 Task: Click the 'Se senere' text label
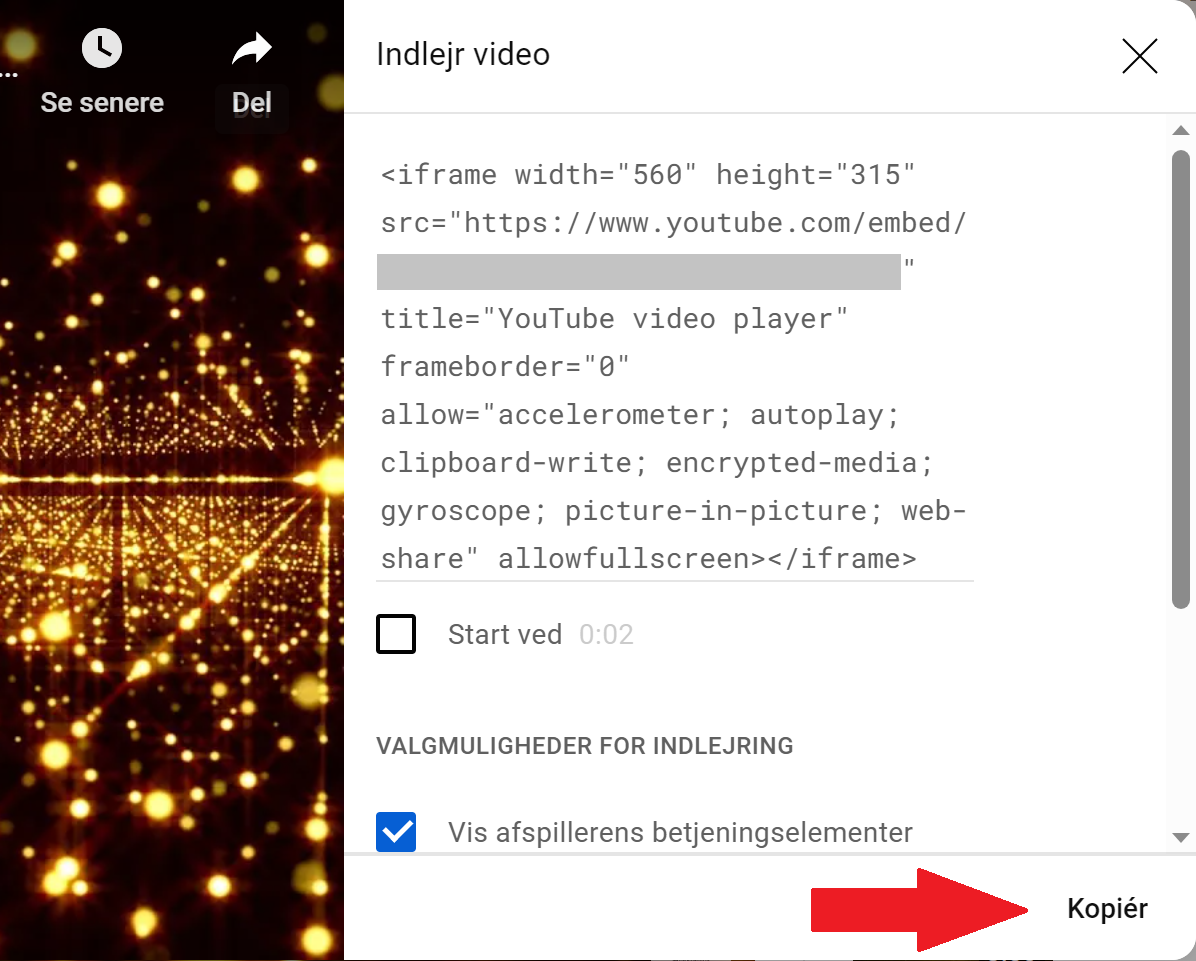[102, 102]
